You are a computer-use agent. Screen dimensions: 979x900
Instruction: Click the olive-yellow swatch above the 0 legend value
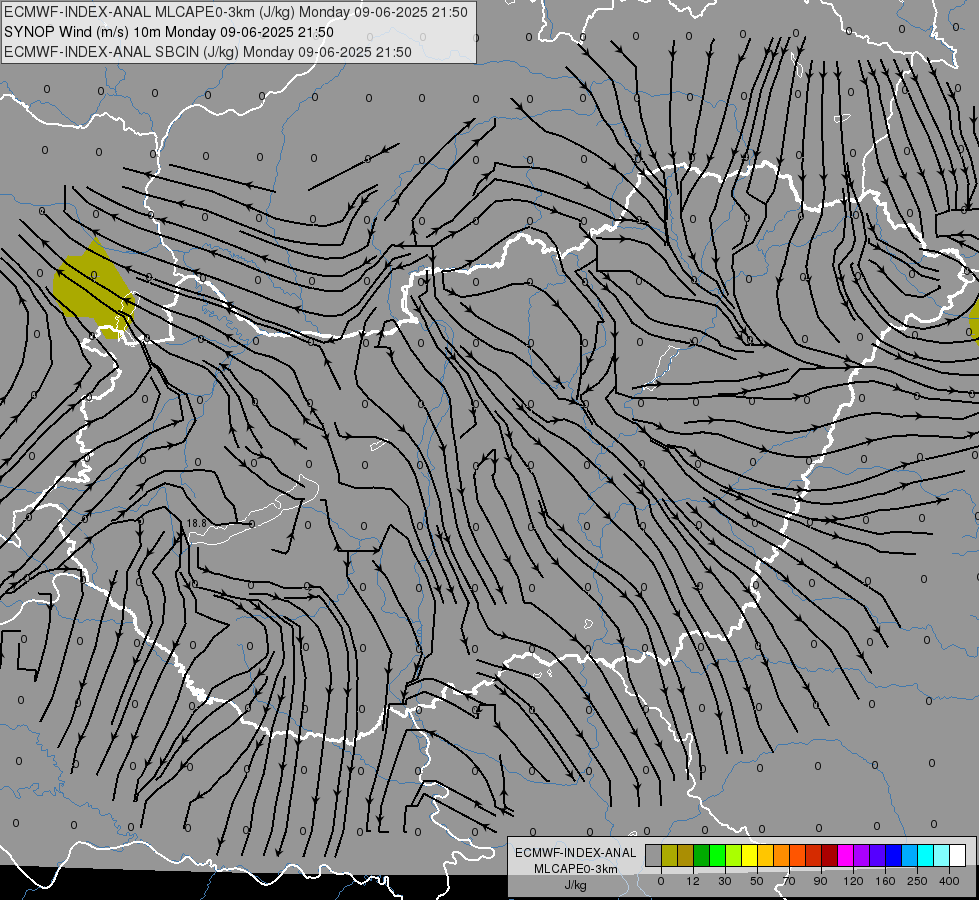coord(670,855)
